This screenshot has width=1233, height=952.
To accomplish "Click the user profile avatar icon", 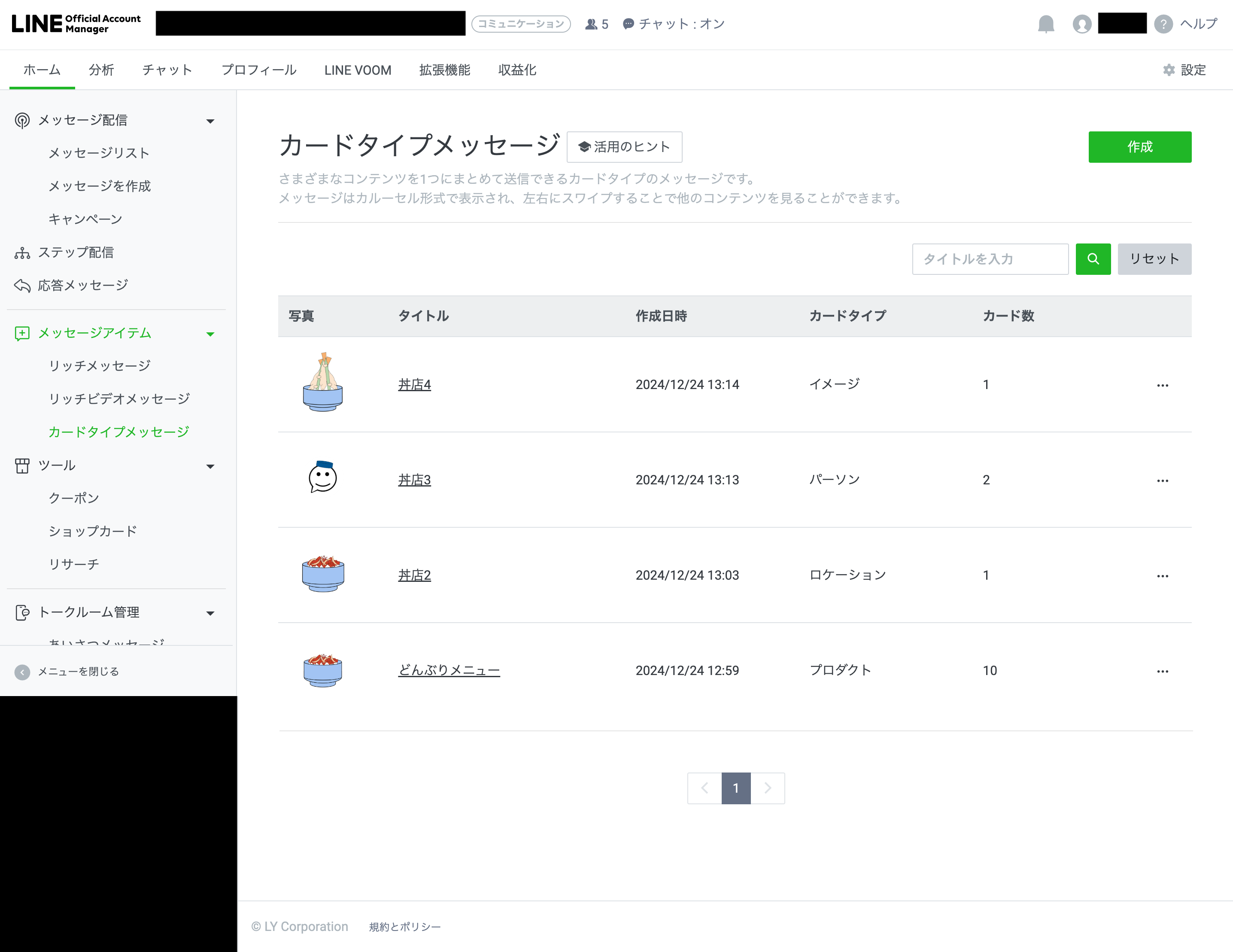I will coord(1082,24).
